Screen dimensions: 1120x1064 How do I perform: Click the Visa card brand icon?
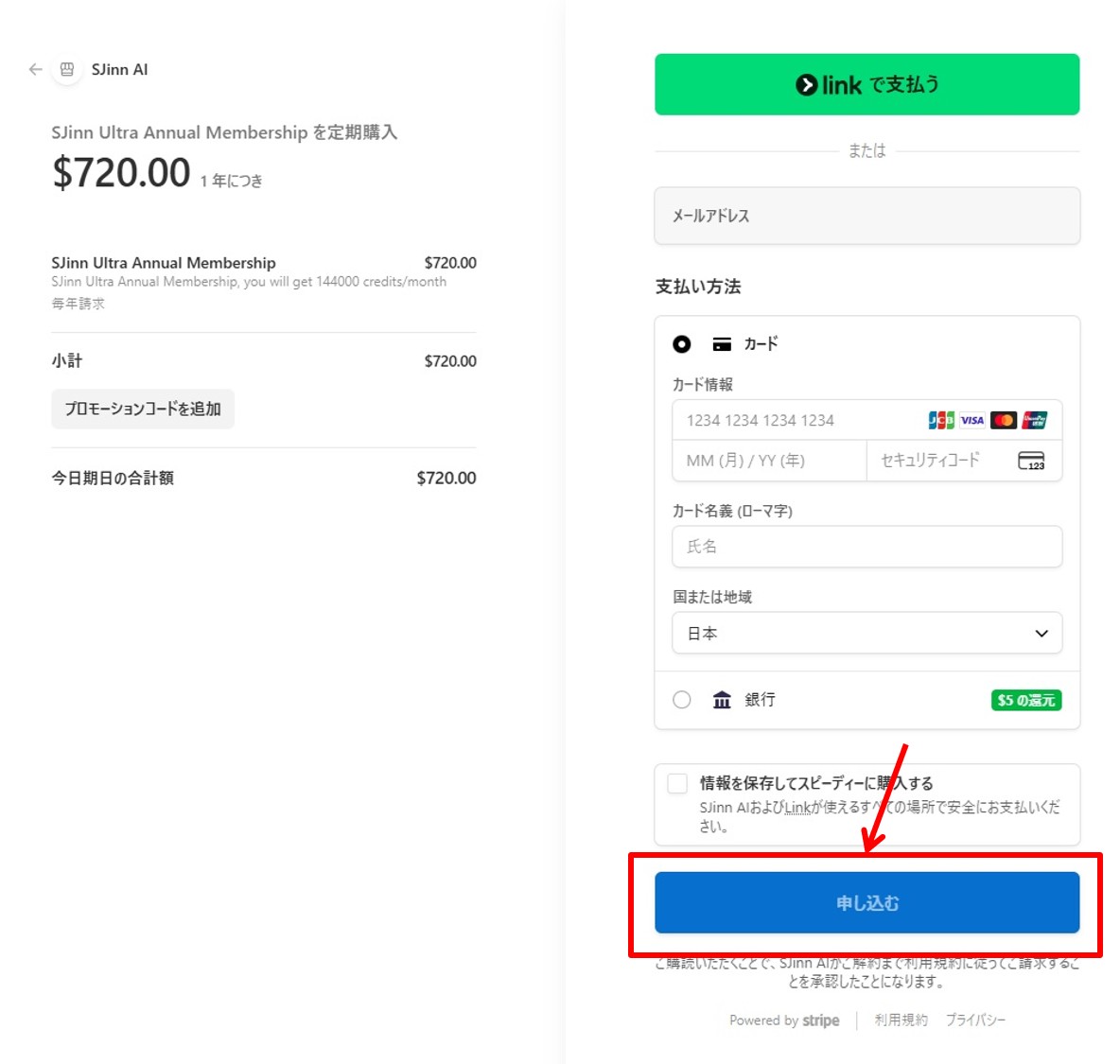[971, 420]
